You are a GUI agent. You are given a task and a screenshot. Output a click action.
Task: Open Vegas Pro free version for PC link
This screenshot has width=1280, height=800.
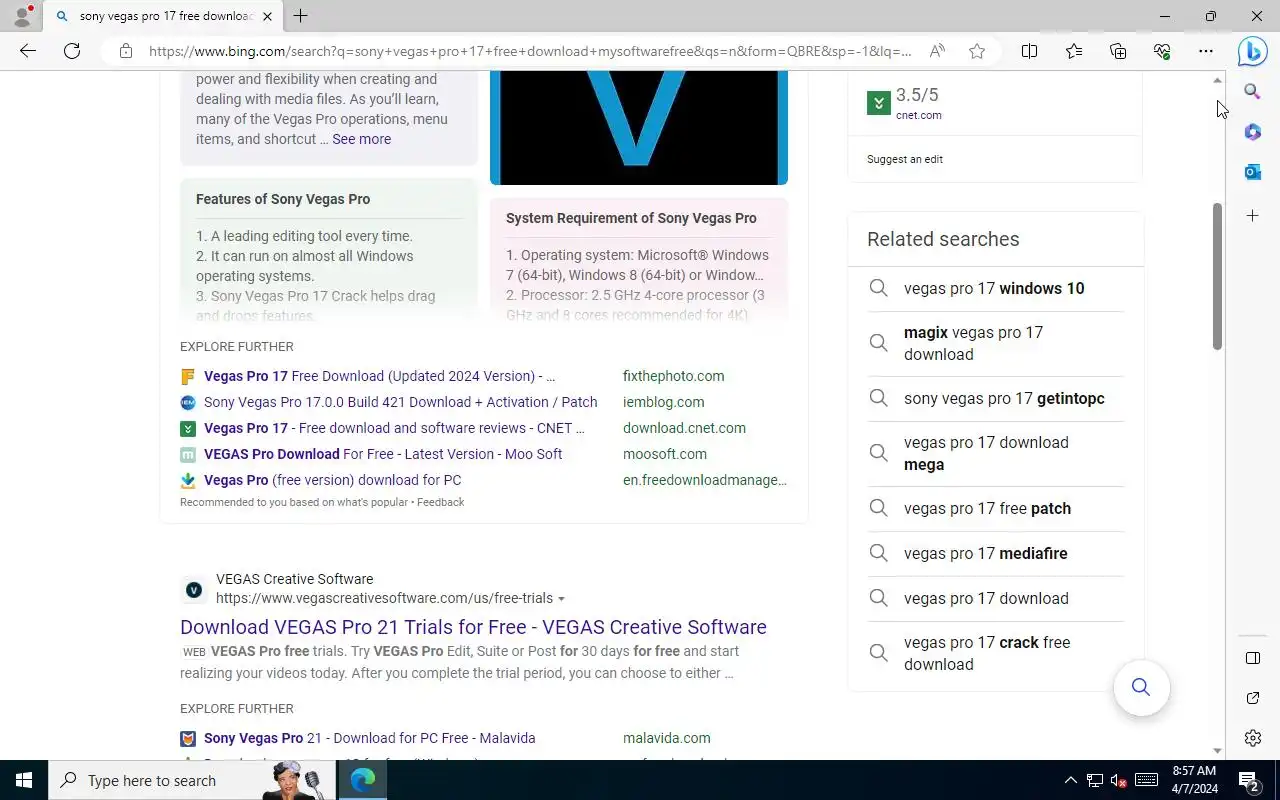pos(332,480)
